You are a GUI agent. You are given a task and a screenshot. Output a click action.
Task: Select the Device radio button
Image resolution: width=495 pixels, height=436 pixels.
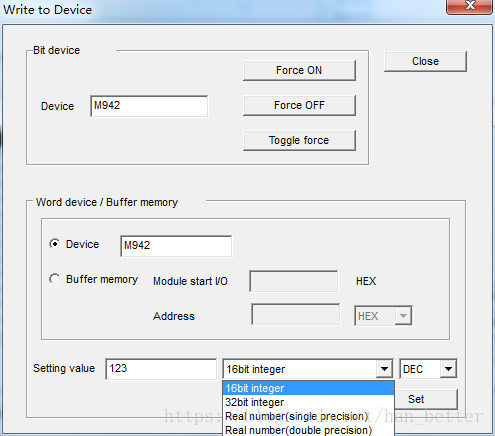(x=55, y=244)
